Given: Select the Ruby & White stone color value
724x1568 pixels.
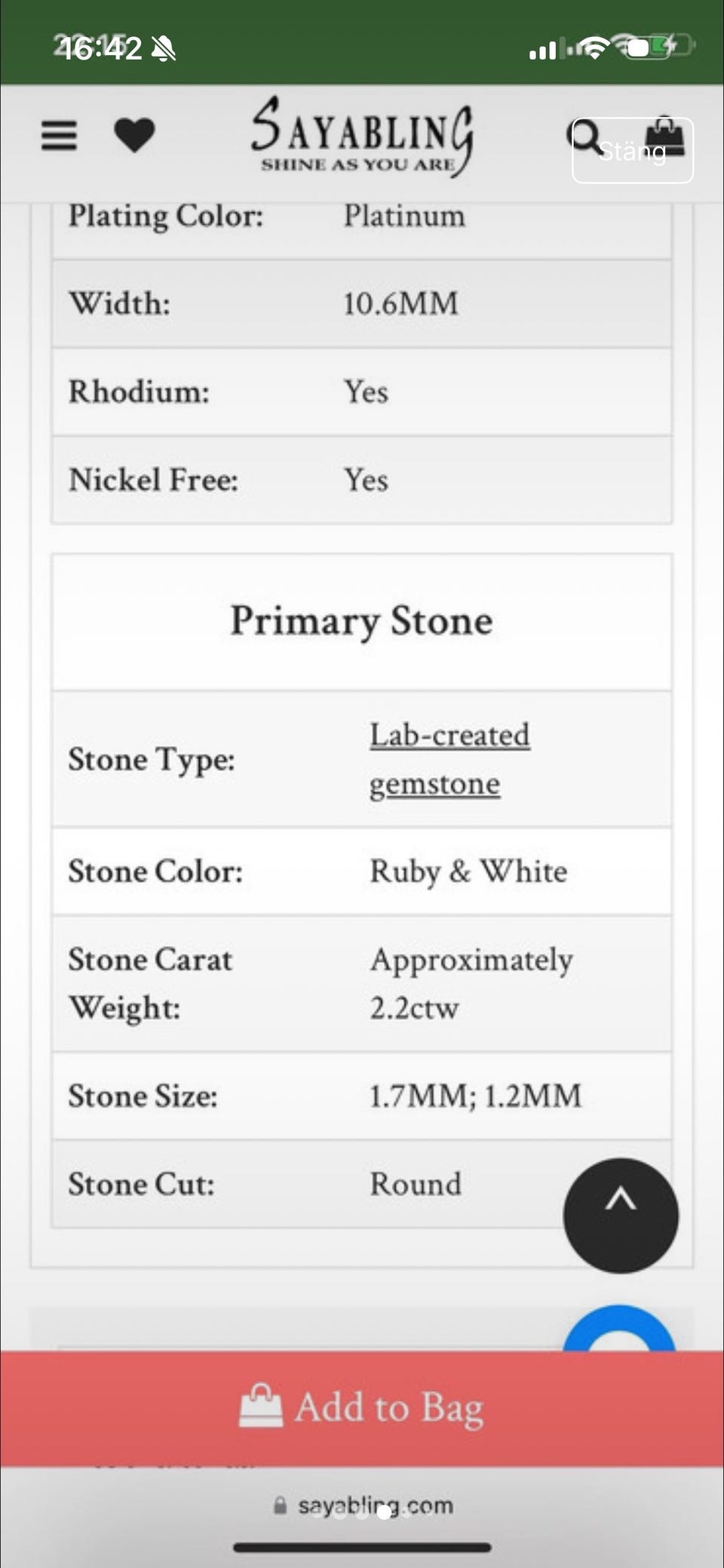Looking at the screenshot, I should (x=468, y=872).
